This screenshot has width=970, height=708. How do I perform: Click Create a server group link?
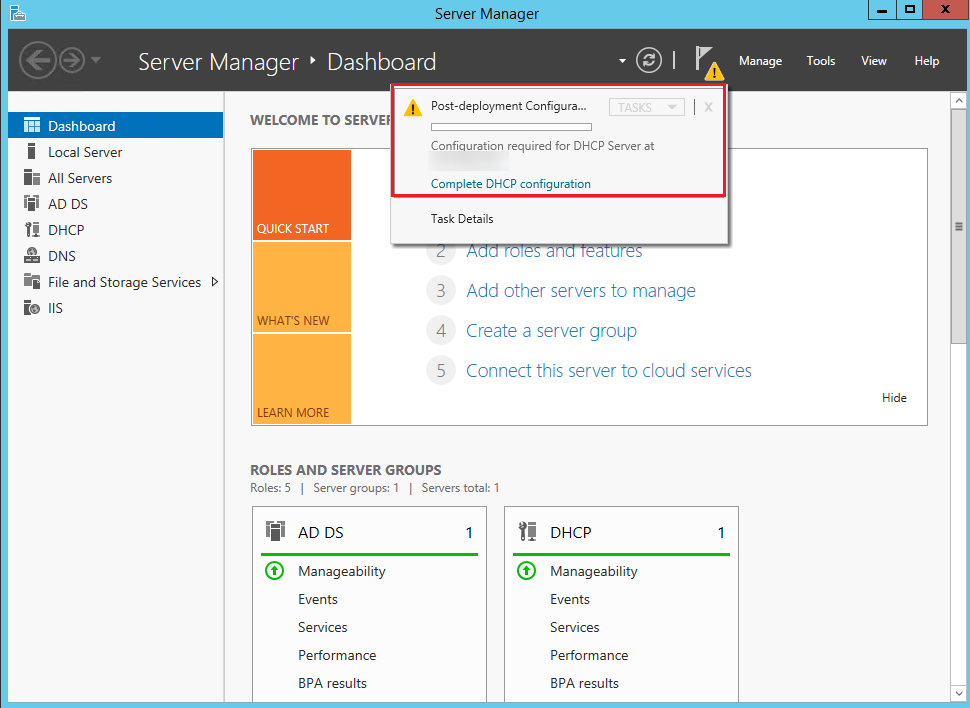point(551,331)
